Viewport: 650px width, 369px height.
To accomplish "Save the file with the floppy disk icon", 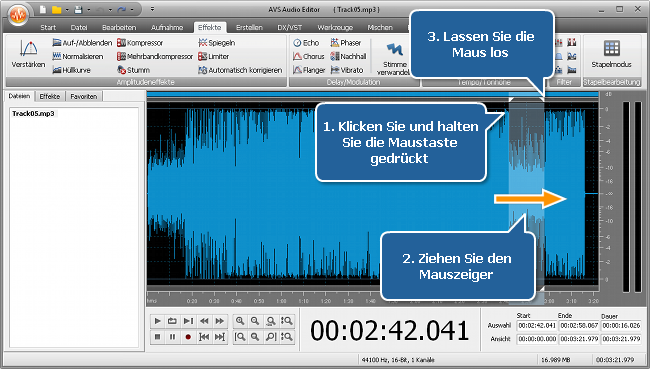I will (78, 10).
